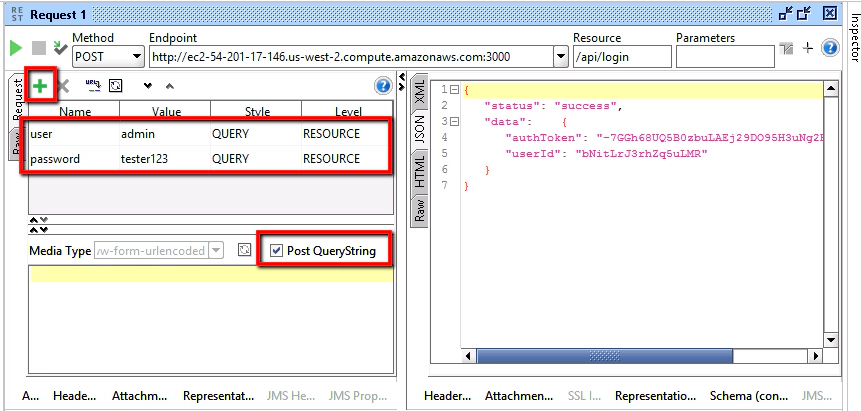Click title bar detach window icon

pyautogui.click(x=786, y=14)
